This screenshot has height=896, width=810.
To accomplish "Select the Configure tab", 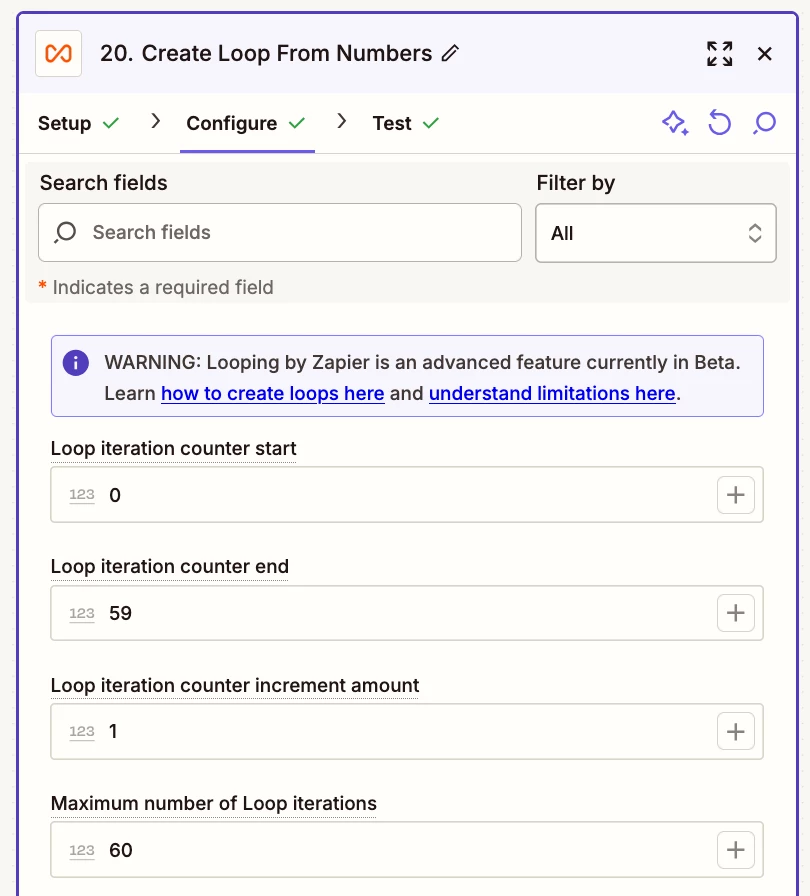I will tap(246, 123).
